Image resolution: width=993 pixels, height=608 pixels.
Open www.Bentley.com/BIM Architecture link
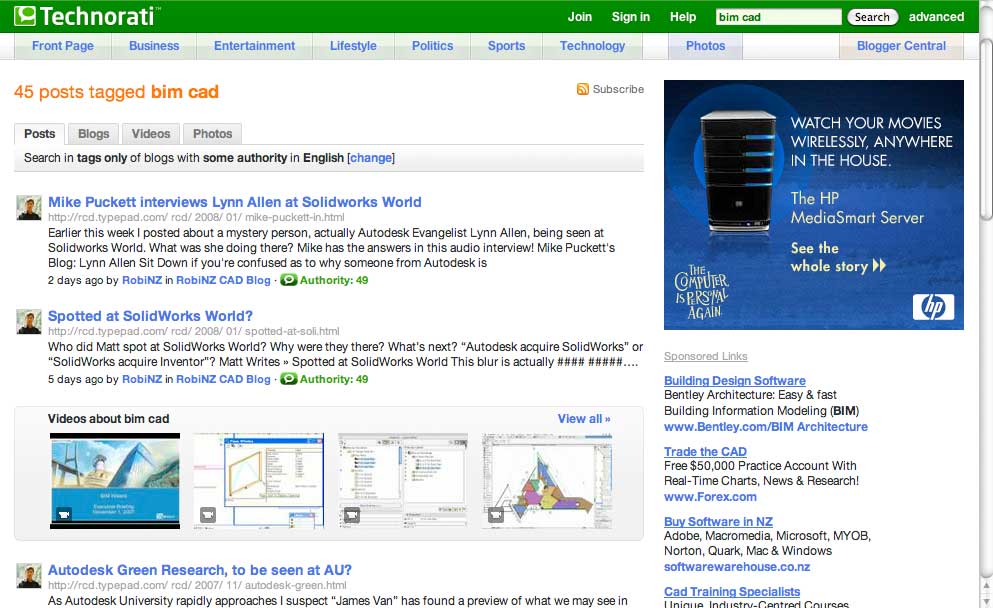point(766,427)
